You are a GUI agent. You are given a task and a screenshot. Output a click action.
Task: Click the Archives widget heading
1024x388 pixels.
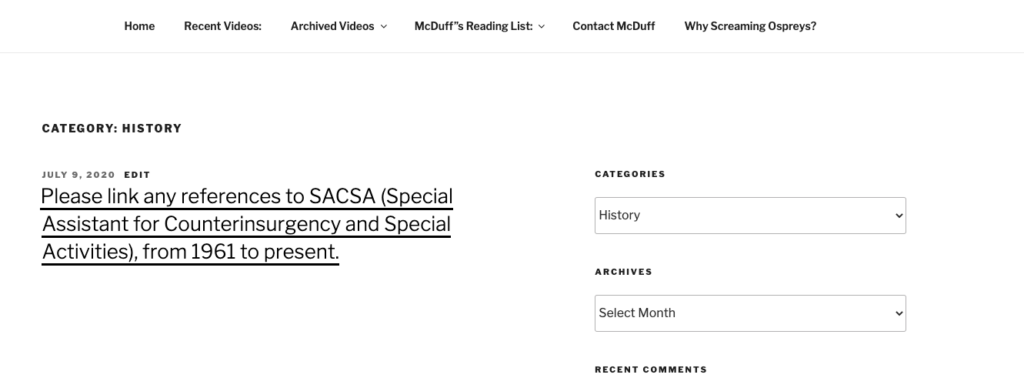624,272
